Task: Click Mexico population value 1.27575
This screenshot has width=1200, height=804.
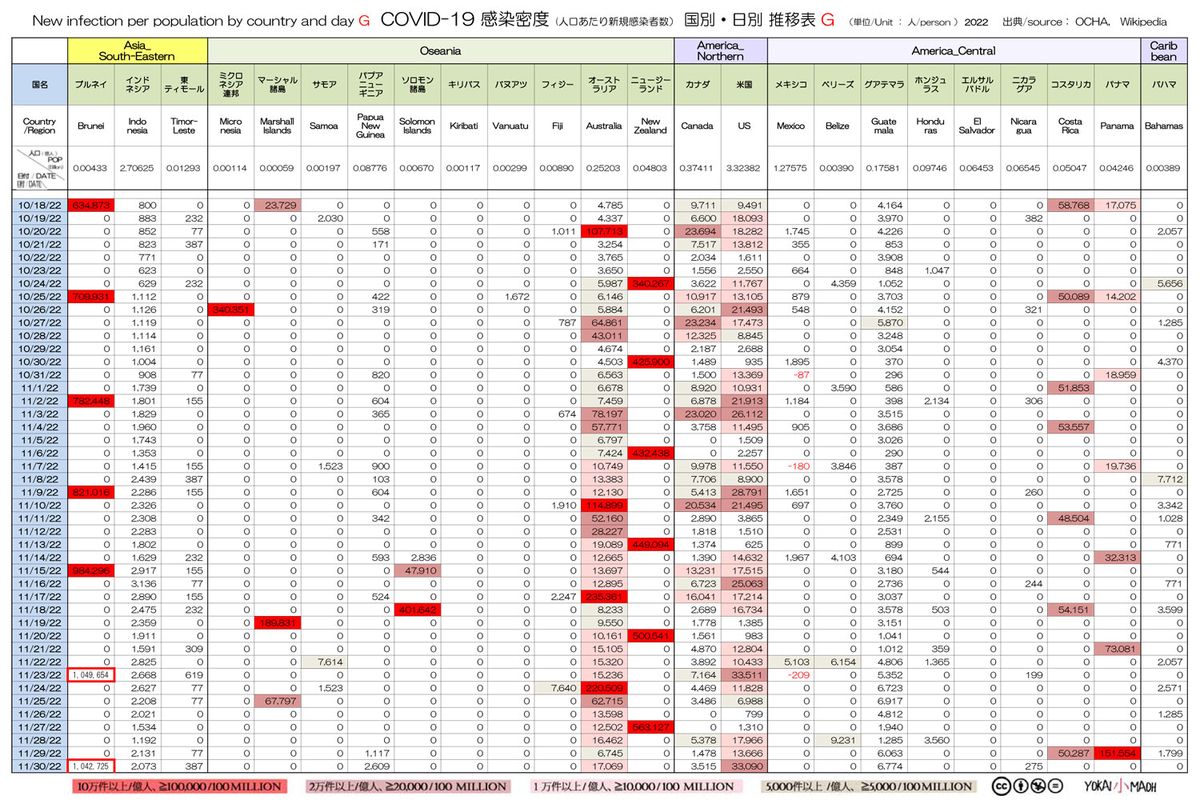Action: [790, 169]
